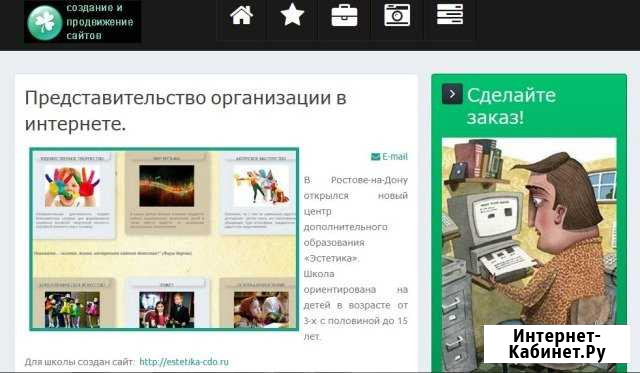640x373 pixels.
Task: Open the Эстетика website screenshot thumbnail
Action: click(x=164, y=239)
